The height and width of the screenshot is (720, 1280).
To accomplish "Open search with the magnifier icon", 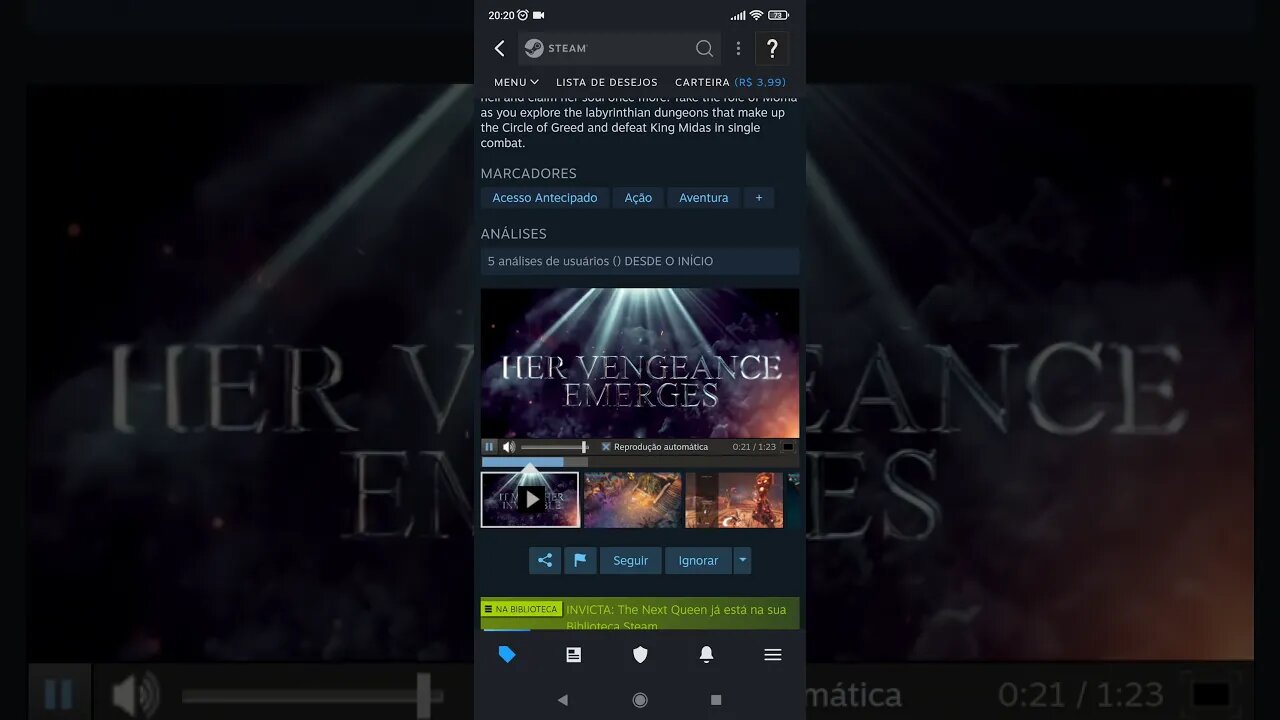I will point(704,48).
